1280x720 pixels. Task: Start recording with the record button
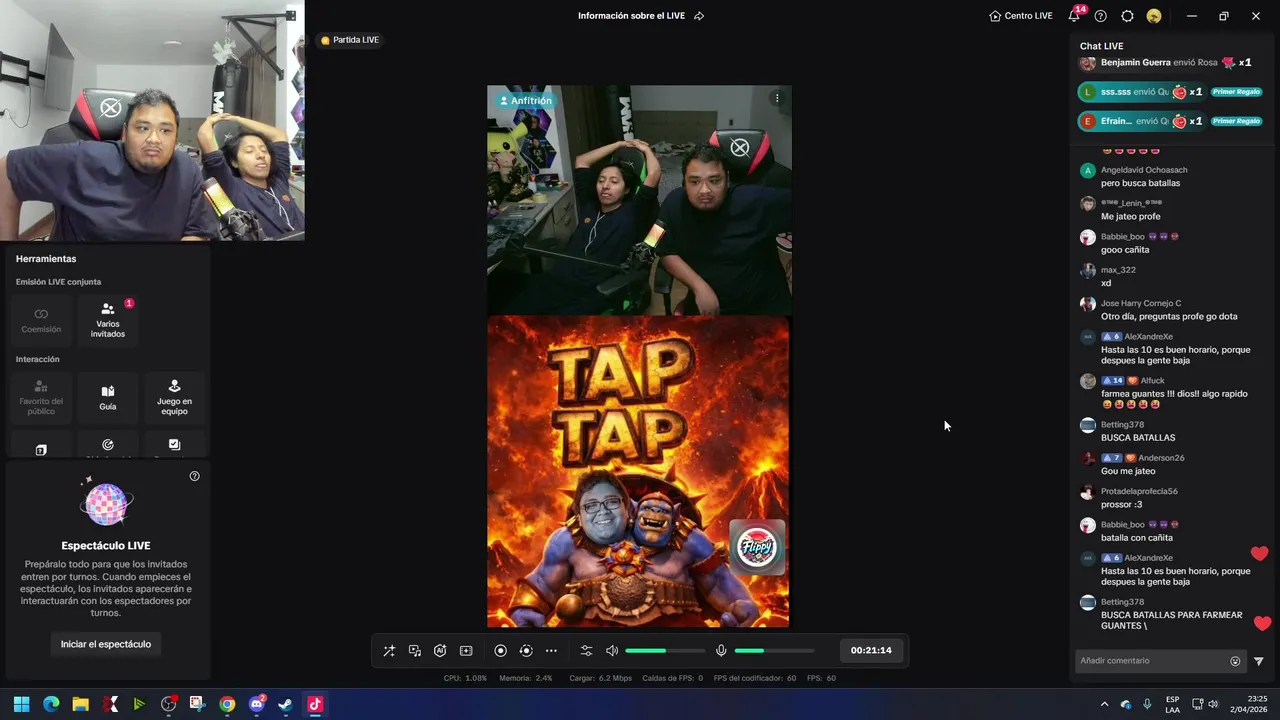501,651
